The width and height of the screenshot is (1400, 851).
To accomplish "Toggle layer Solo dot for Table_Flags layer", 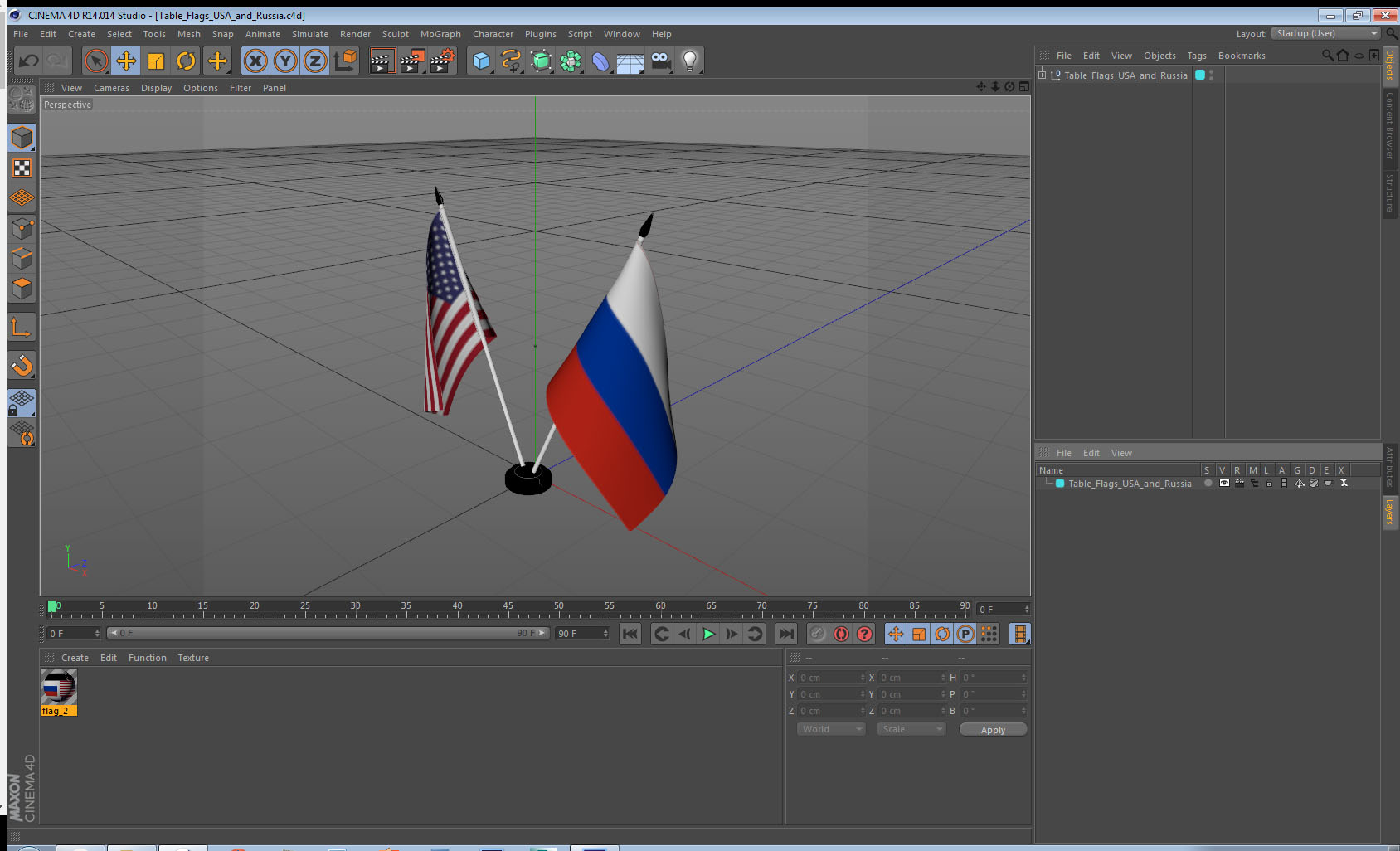I will [1208, 484].
